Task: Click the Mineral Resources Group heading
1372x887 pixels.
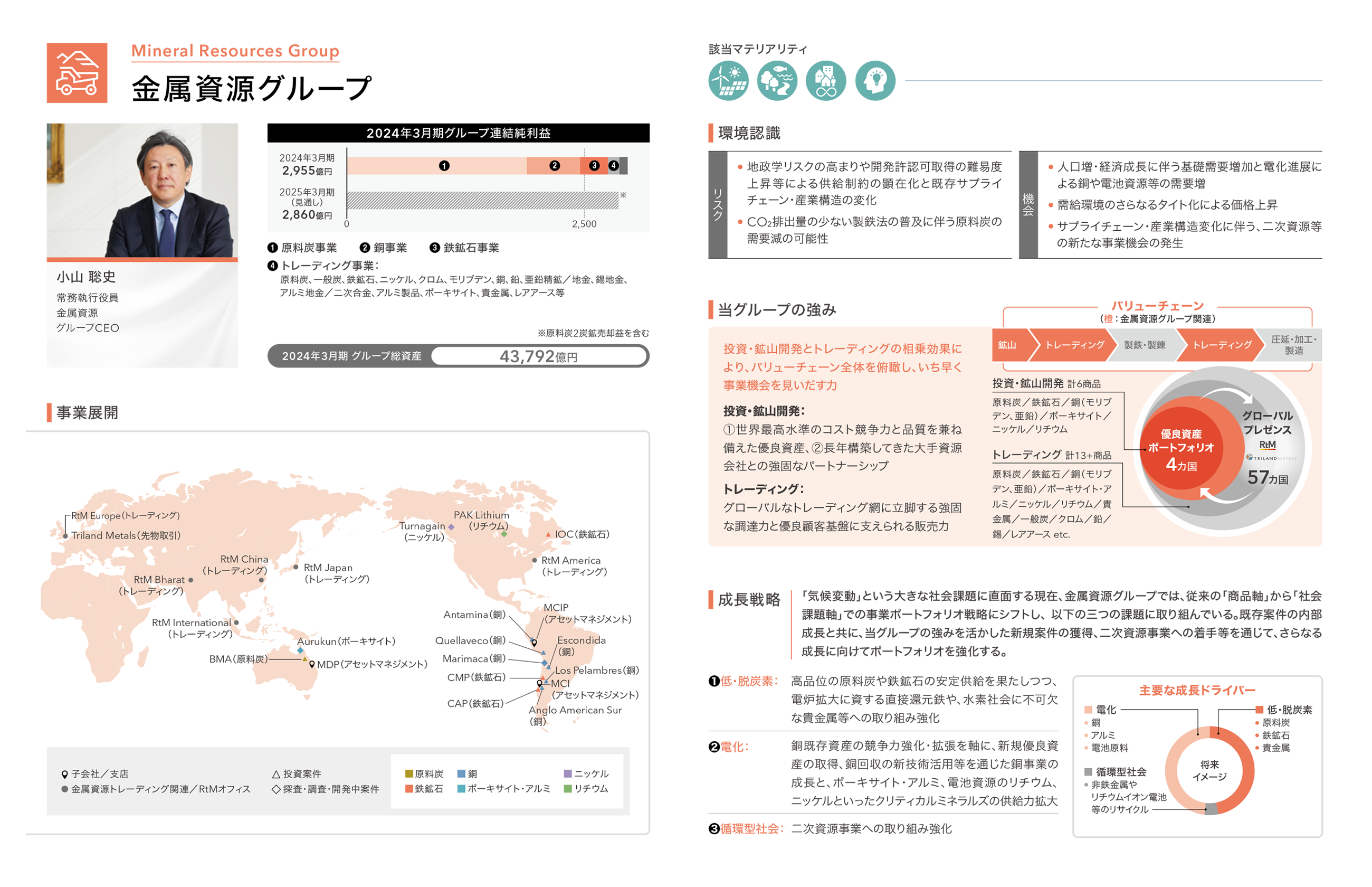Action: pos(235,51)
